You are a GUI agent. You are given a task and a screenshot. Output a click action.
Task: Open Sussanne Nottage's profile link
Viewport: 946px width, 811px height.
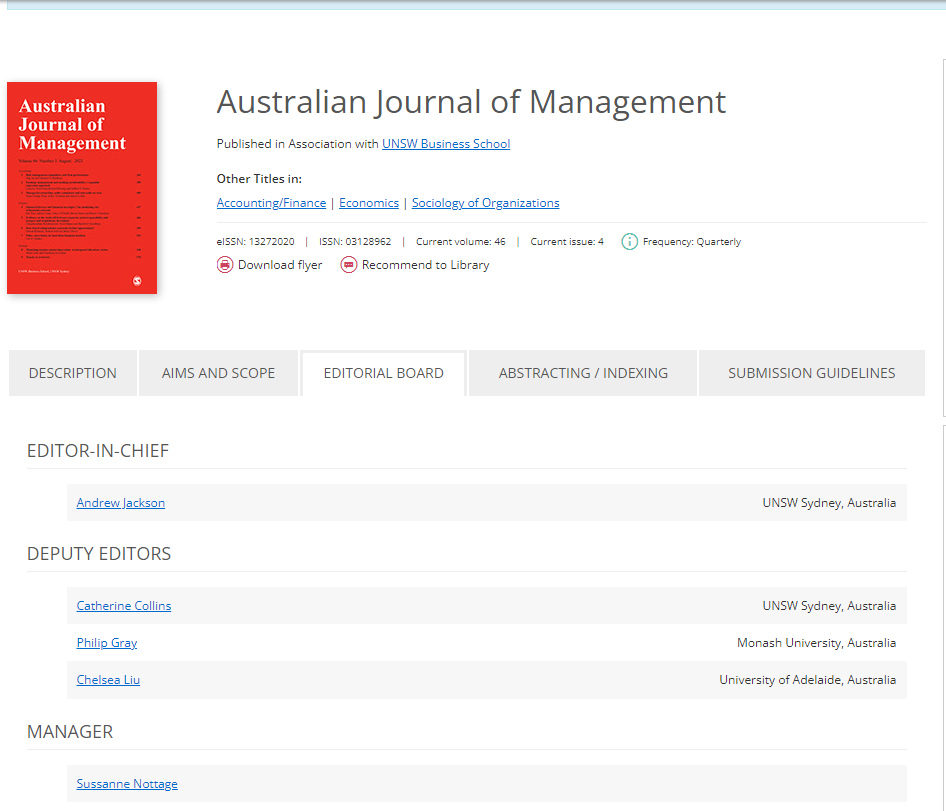(127, 783)
